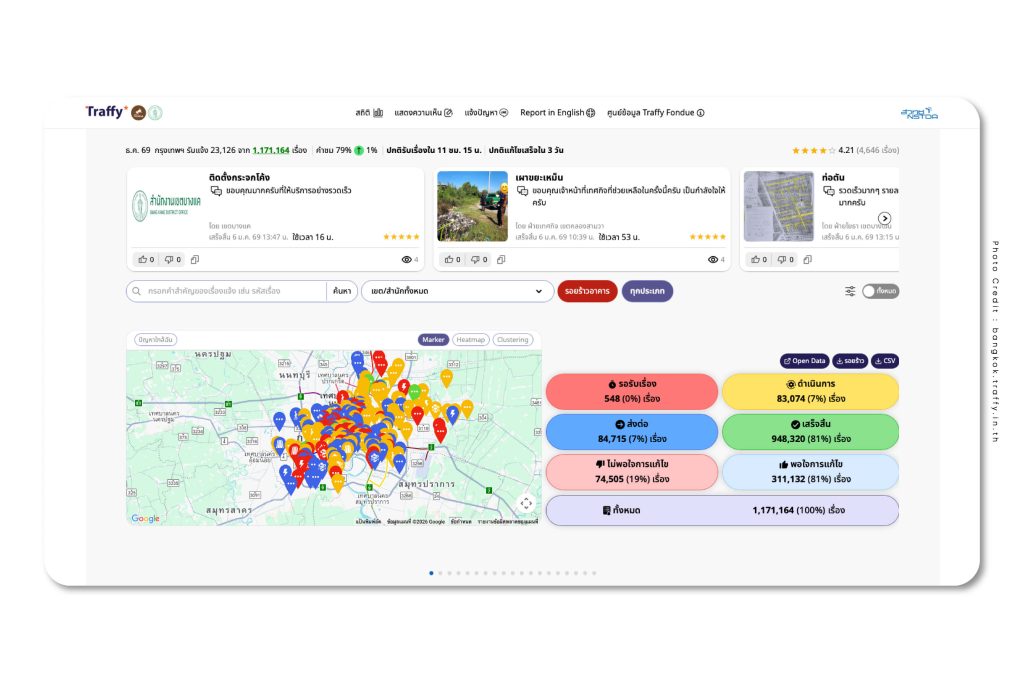1024x683 pixels.
Task: Open the สถิติ menu item
Action: coord(369,113)
